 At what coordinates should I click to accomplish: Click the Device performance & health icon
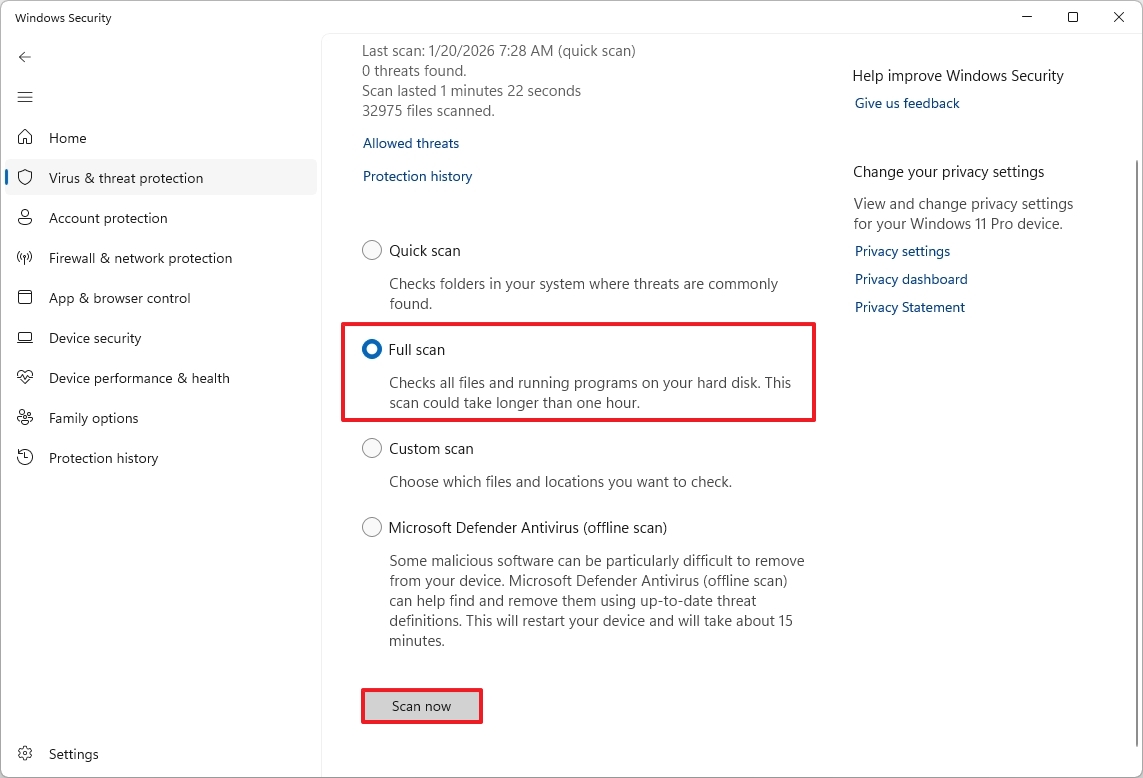24,377
